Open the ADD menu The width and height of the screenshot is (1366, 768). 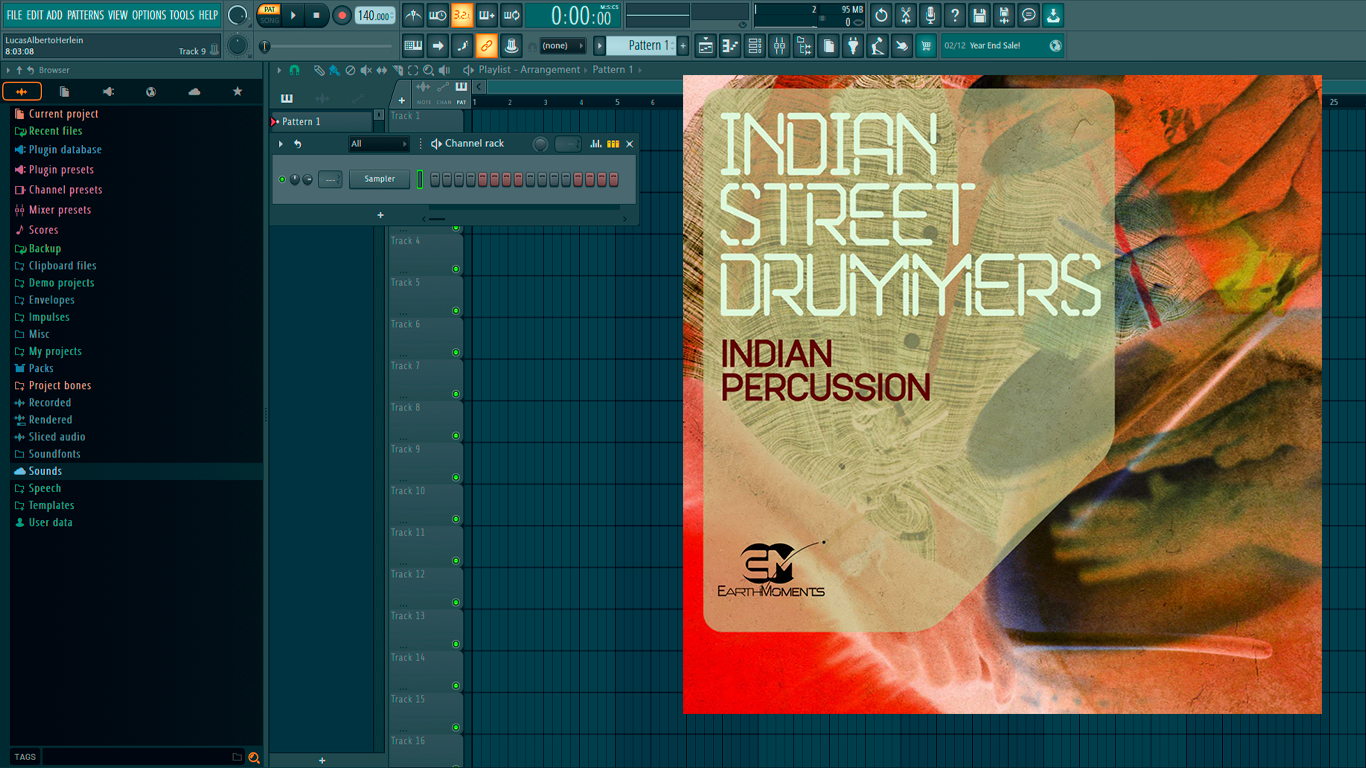(x=55, y=15)
